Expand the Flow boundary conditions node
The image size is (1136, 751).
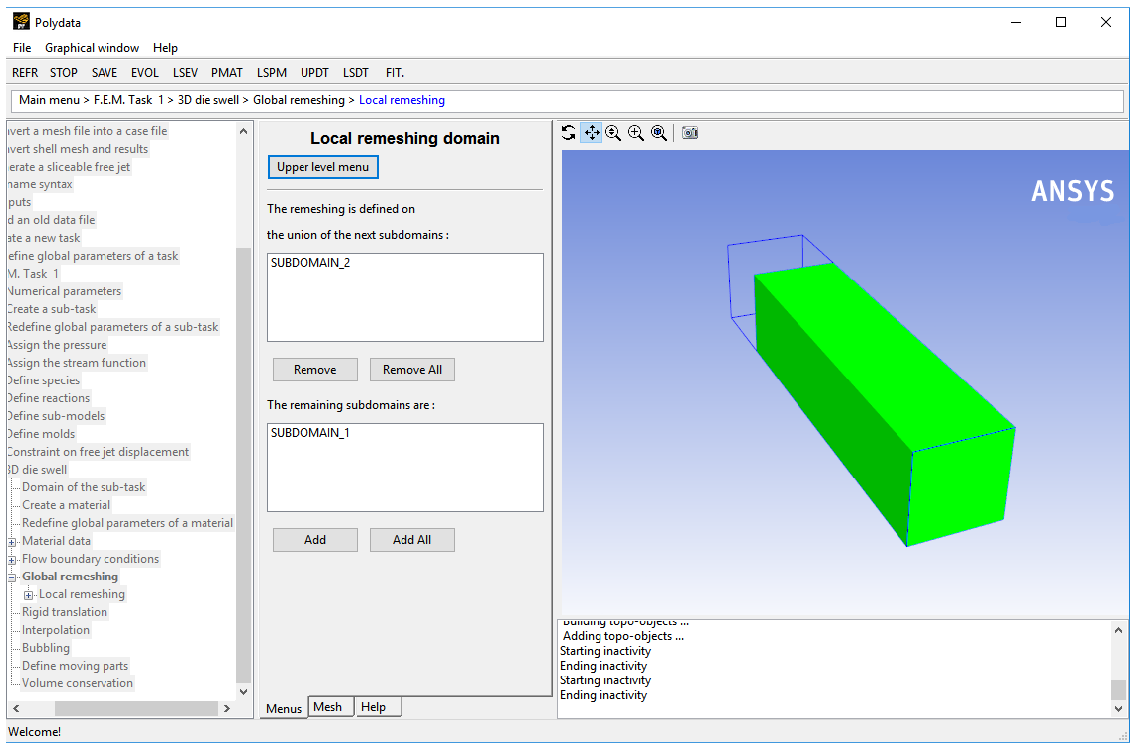[x=12, y=559]
